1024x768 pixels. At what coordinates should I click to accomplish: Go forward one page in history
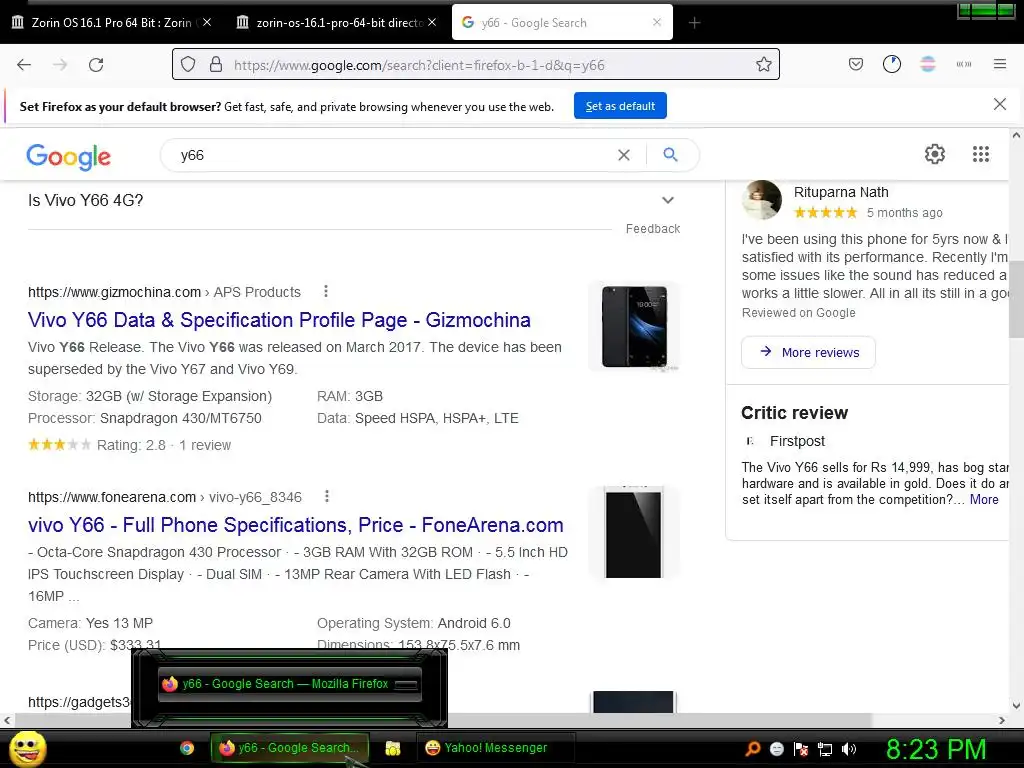60,65
